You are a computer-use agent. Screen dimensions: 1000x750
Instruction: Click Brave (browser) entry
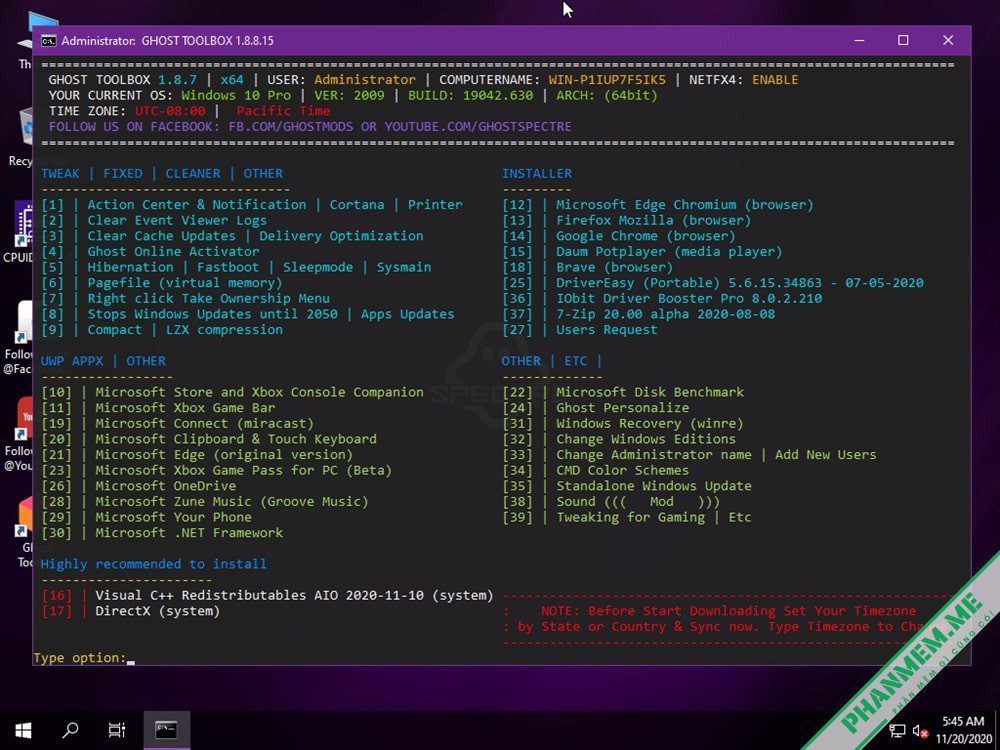[587, 267]
